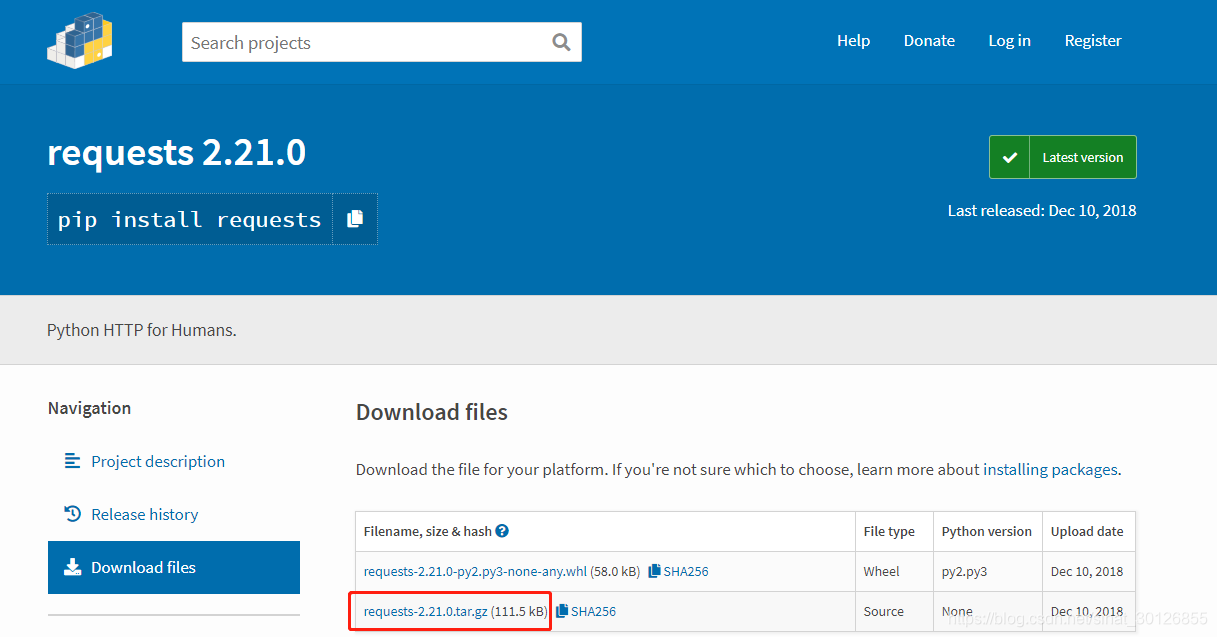This screenshot has width=1217, height=637.
Task: Click the 'Source' file type cell
Action: coord(884,611)
